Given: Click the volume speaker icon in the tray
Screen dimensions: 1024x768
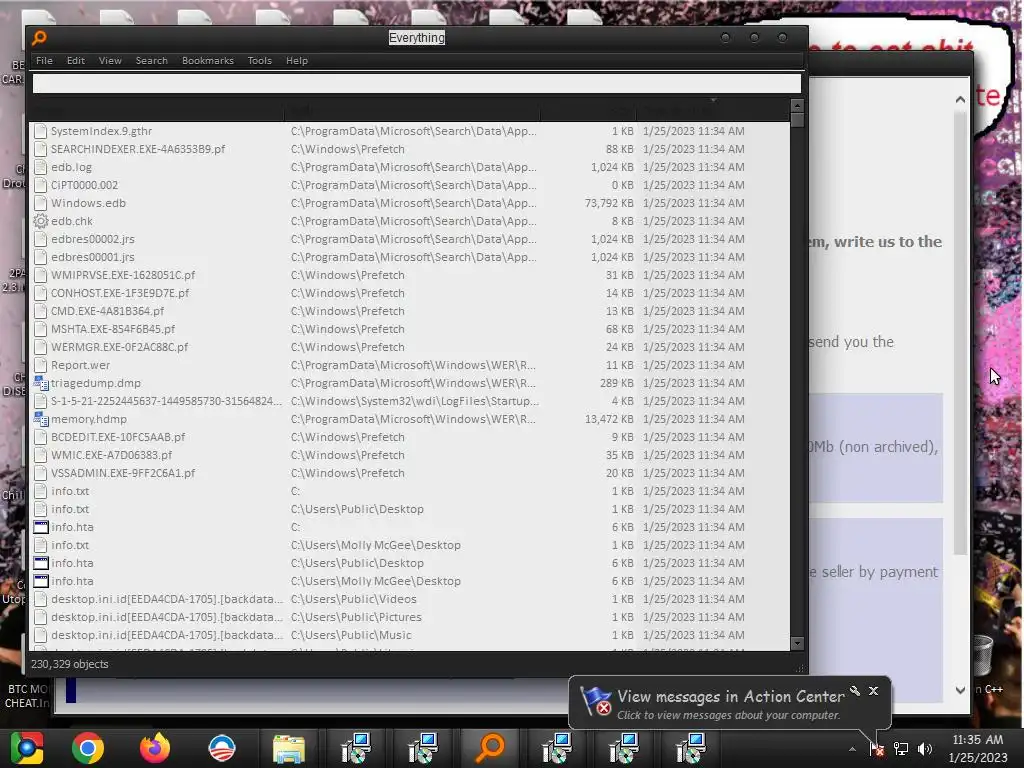Looking at the screenshot, I should pos(925,749).
